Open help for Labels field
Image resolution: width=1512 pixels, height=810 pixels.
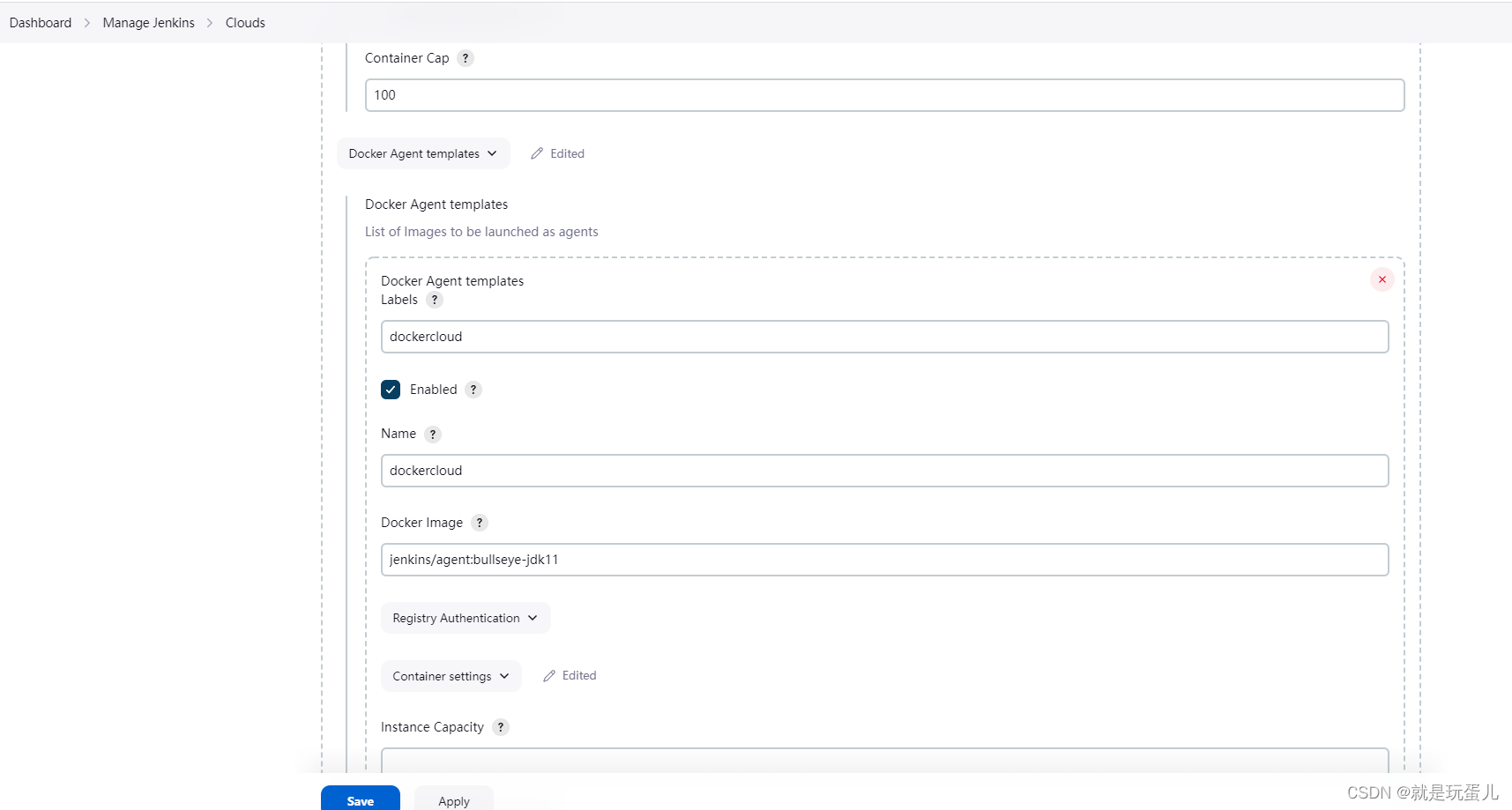pos(435,300)
